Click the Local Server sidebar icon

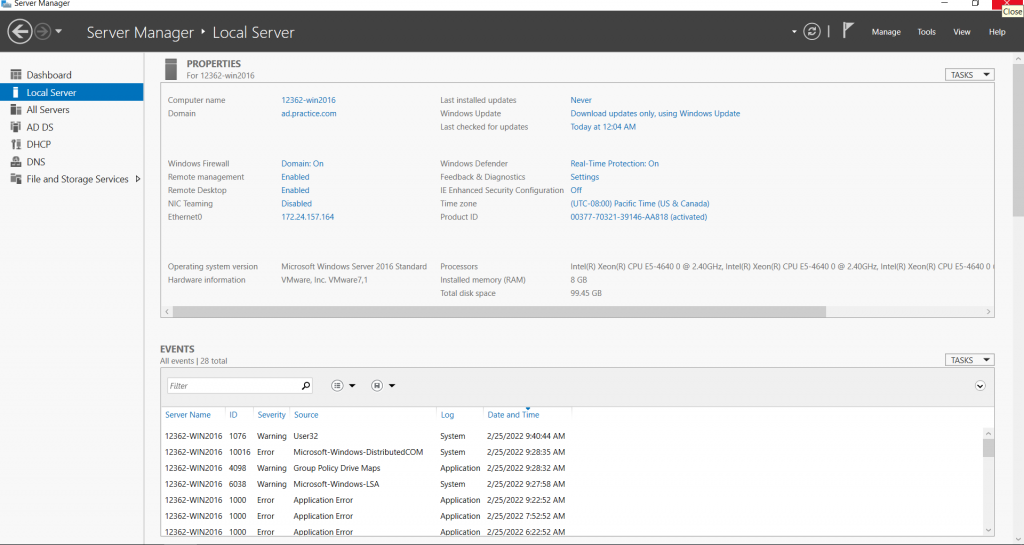point(16,92)
